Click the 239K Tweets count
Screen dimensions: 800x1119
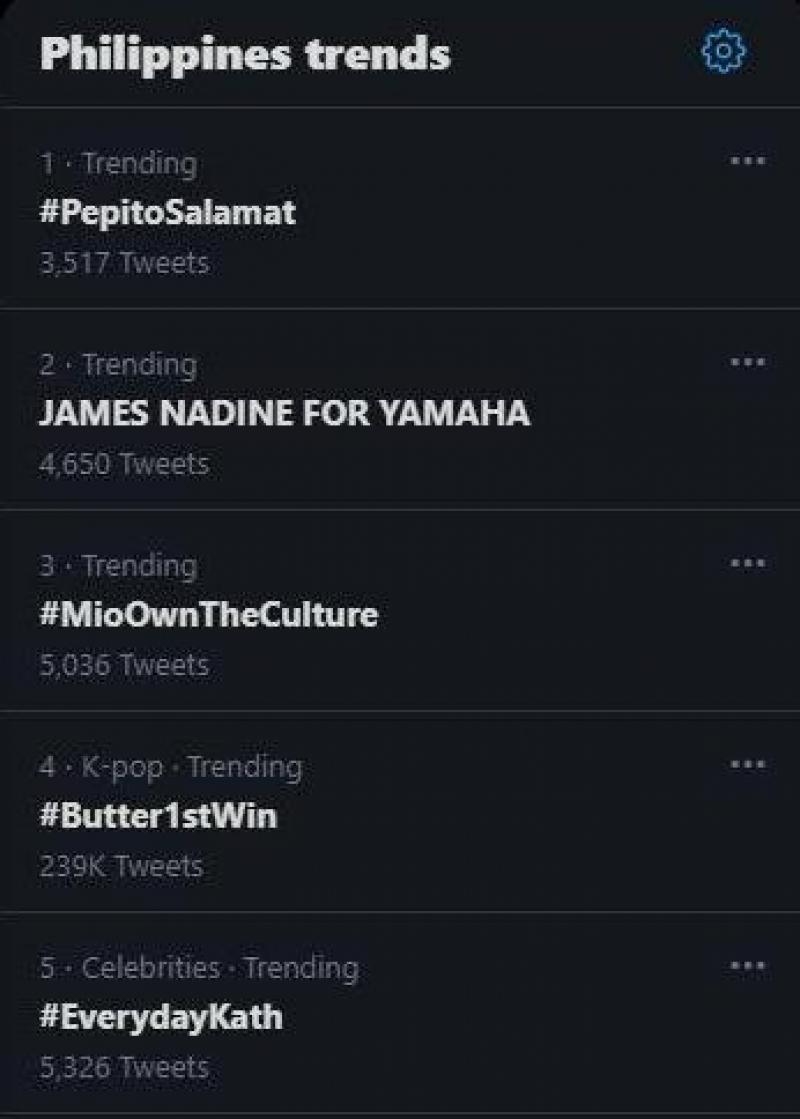click(x=121, y=866)
